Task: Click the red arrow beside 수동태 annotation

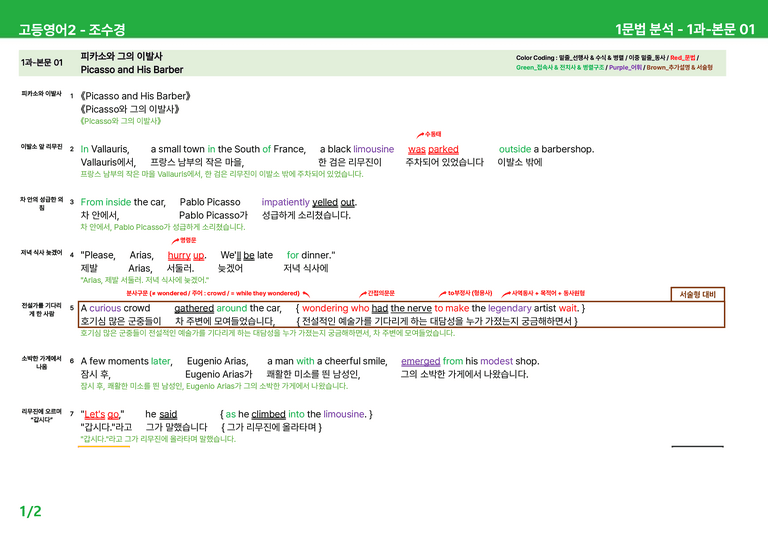Action: click(420, 135)
